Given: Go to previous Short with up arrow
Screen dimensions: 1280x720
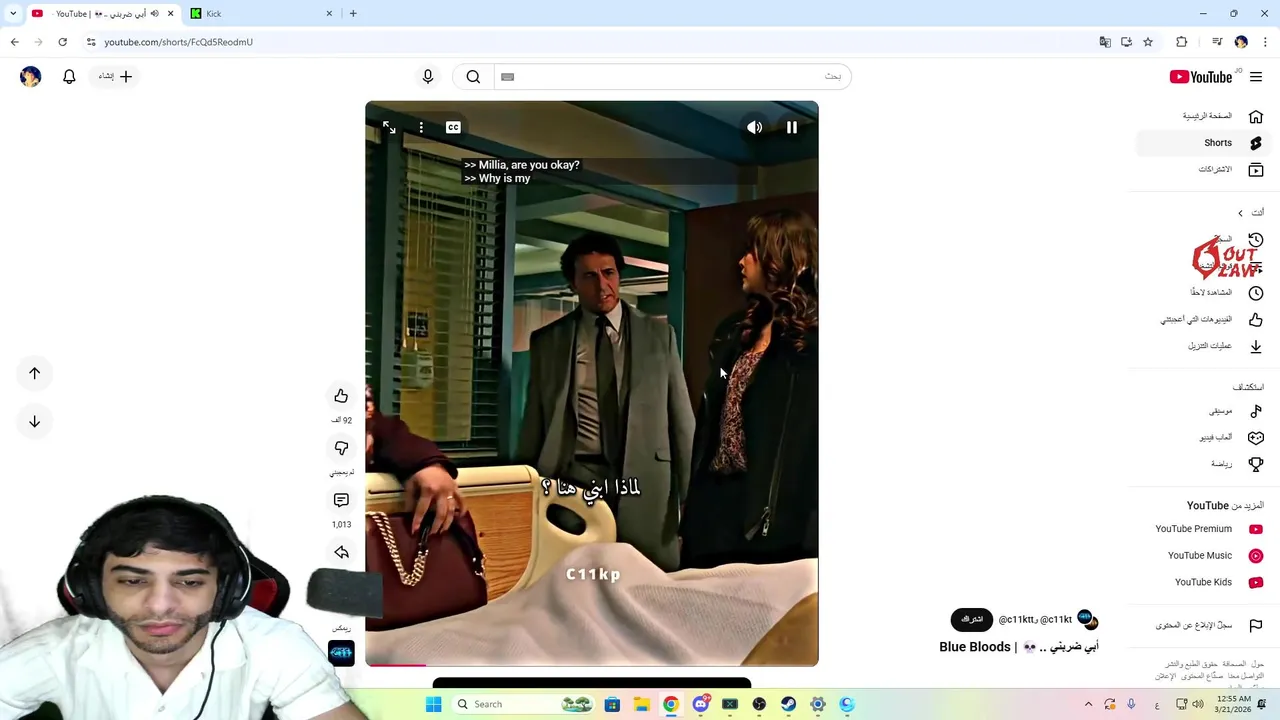Looking at the screenshot, I should click(34, 373).
